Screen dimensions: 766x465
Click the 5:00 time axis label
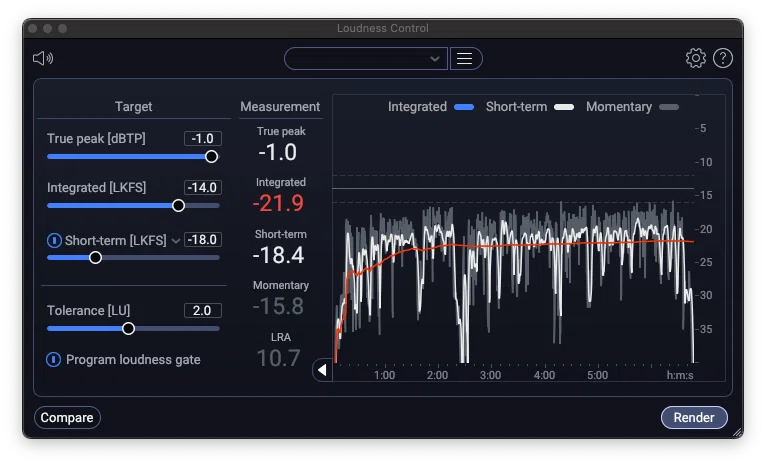pyautogui.click(x=597, y=375)
